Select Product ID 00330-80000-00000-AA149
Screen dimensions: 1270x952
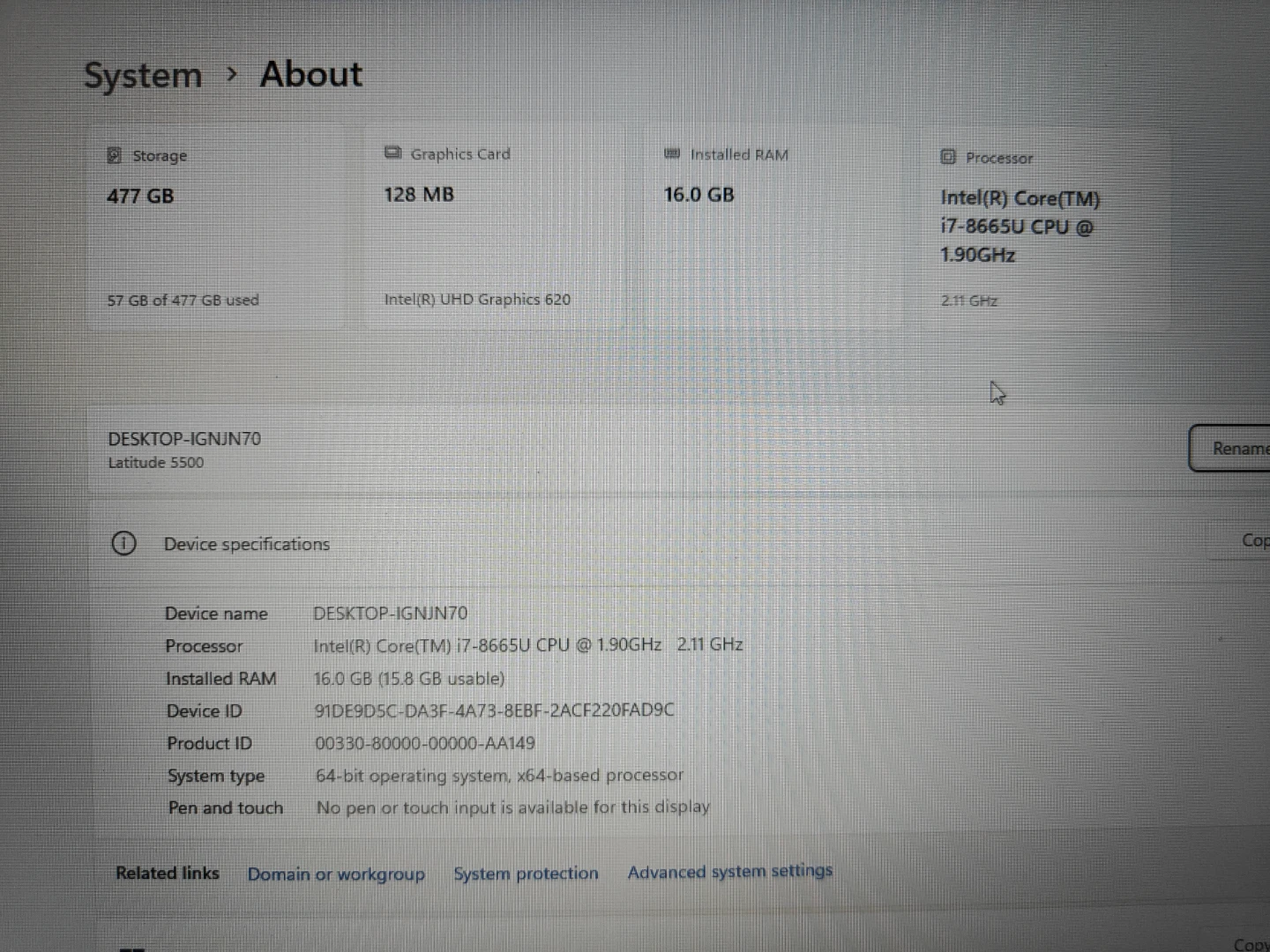(x=425, y=743)
